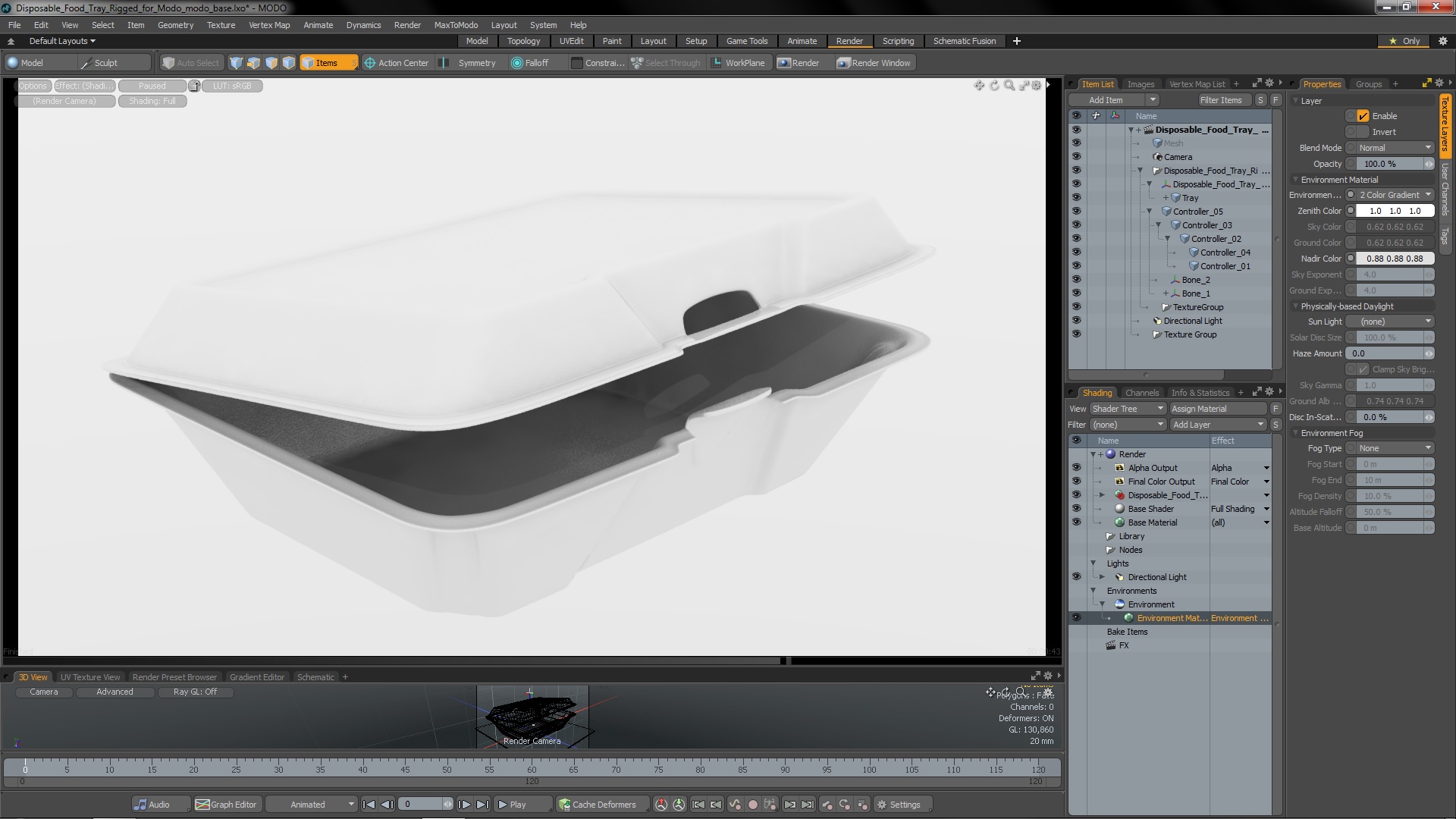Click the Assign Material button
1456x819 pixels.
1217,409
